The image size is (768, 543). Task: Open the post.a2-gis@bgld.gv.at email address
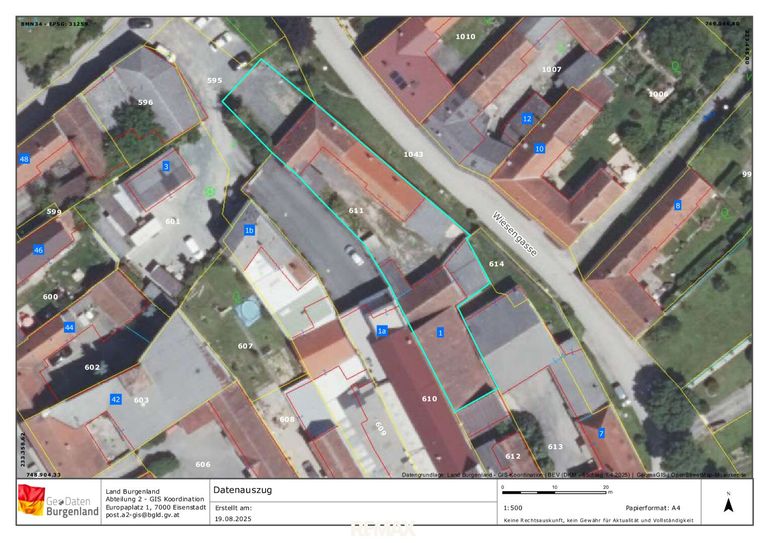[x=143, y=515]
